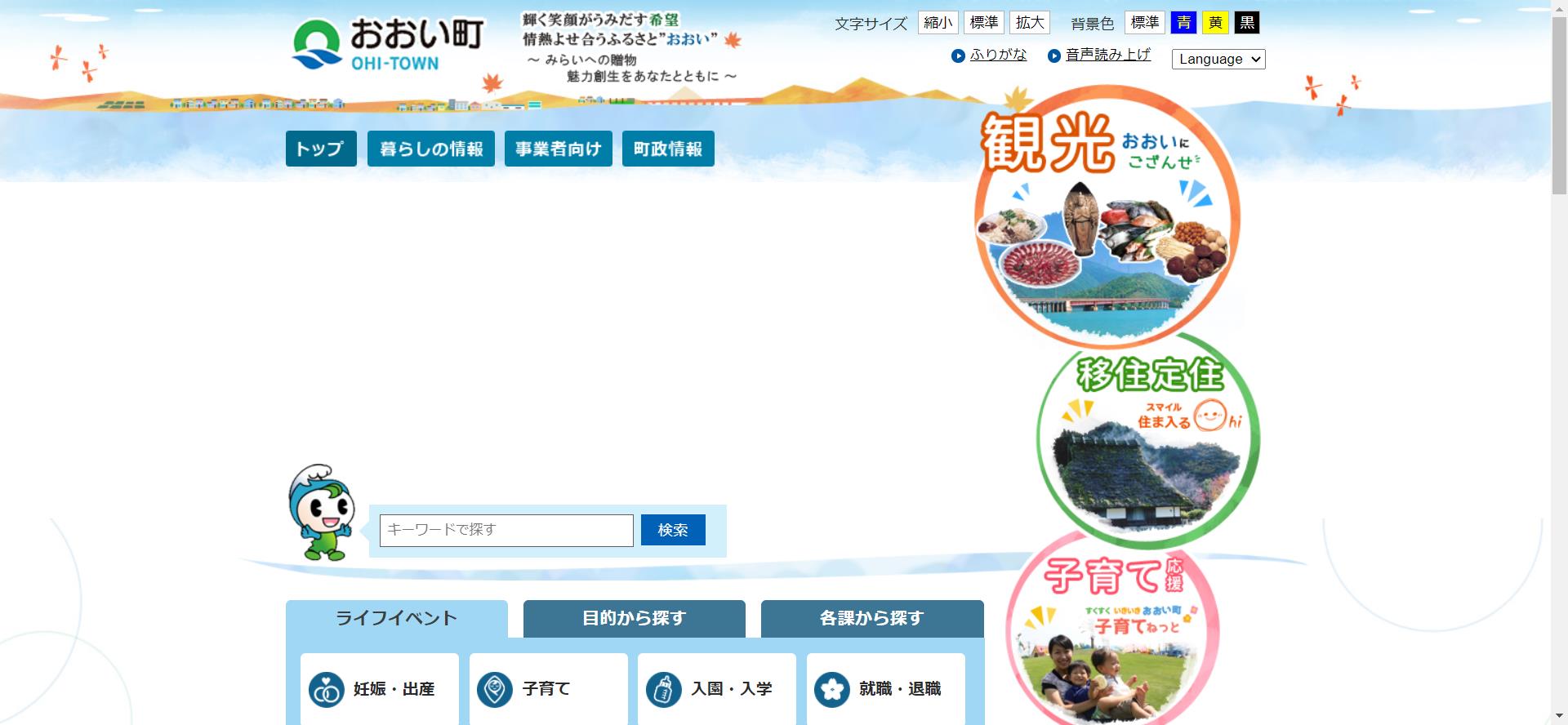Screen dimensions: 1568x725
Task: Open the 移住定住 relocation circle banner
Action: point(1147,441)
